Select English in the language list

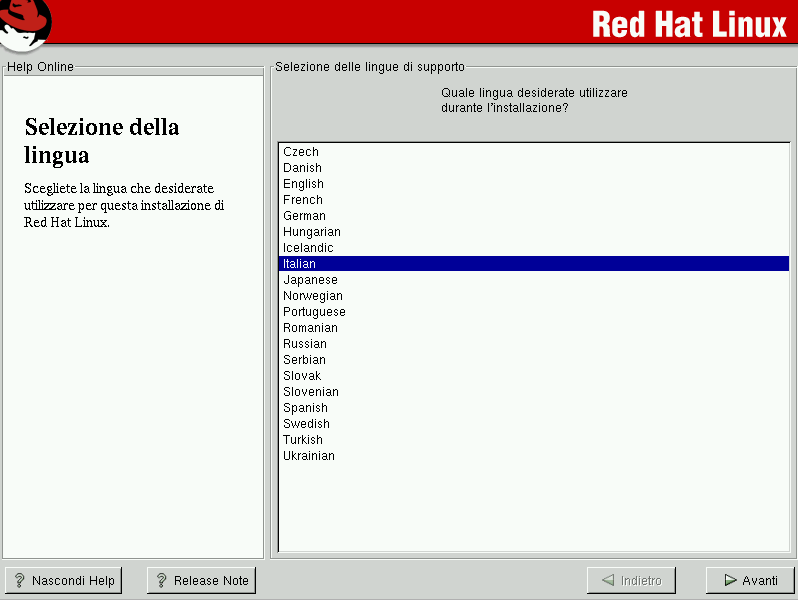tap(303, 184)
